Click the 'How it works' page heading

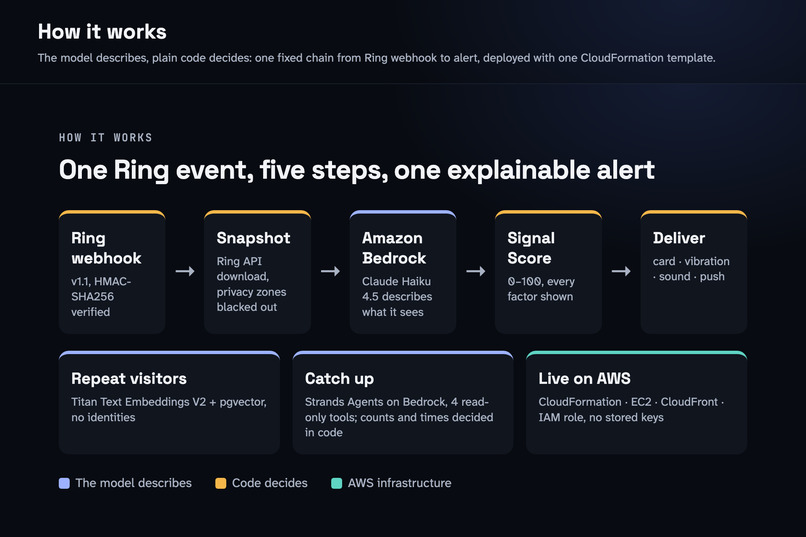point(102,32)
